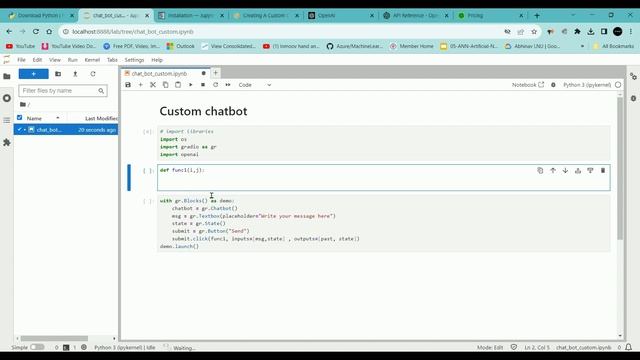
Task: Click the browser address bar URL
Action: point(133,31)
